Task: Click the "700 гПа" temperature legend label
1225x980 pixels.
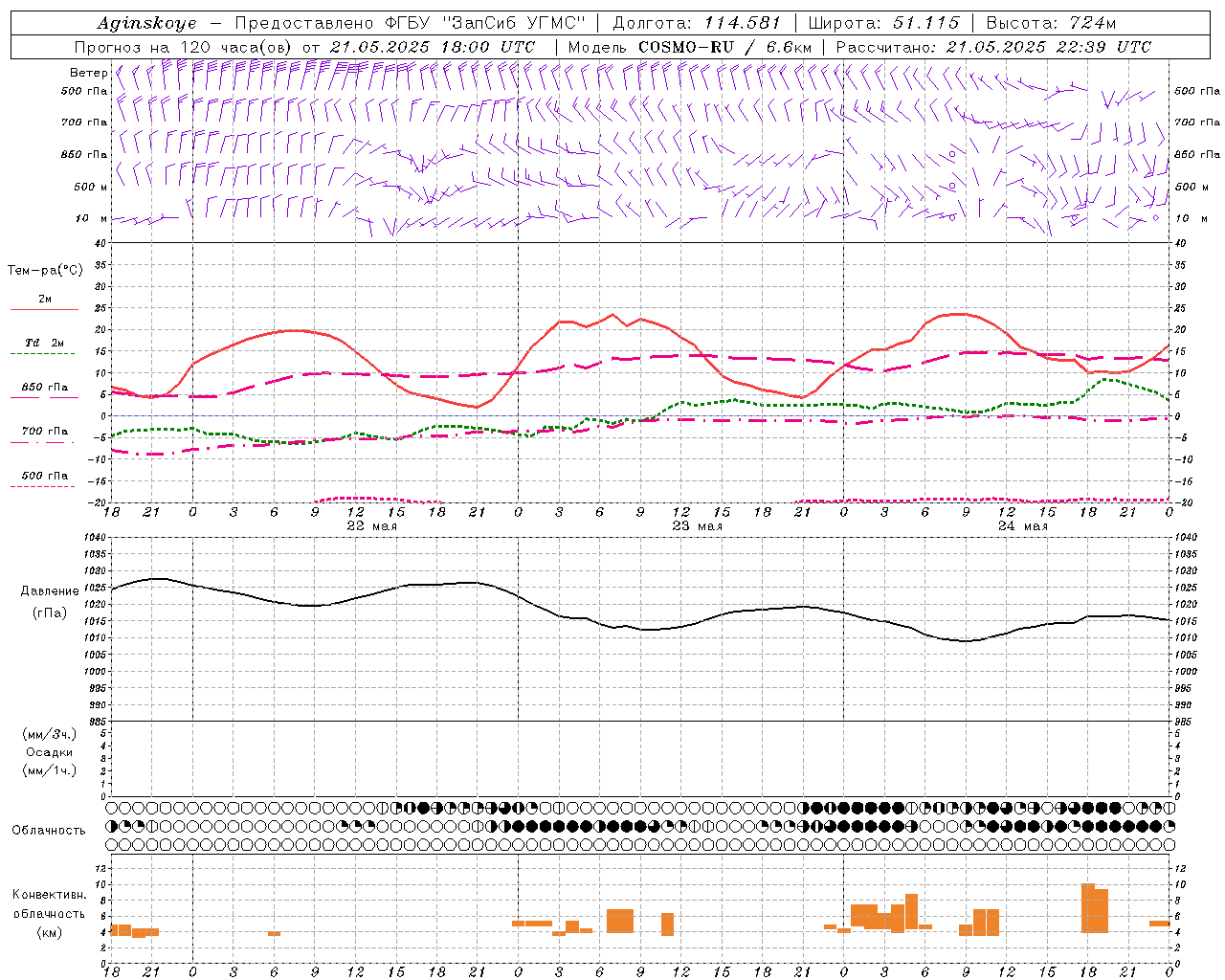Action: pyautogui.click(x=44, y=431)
